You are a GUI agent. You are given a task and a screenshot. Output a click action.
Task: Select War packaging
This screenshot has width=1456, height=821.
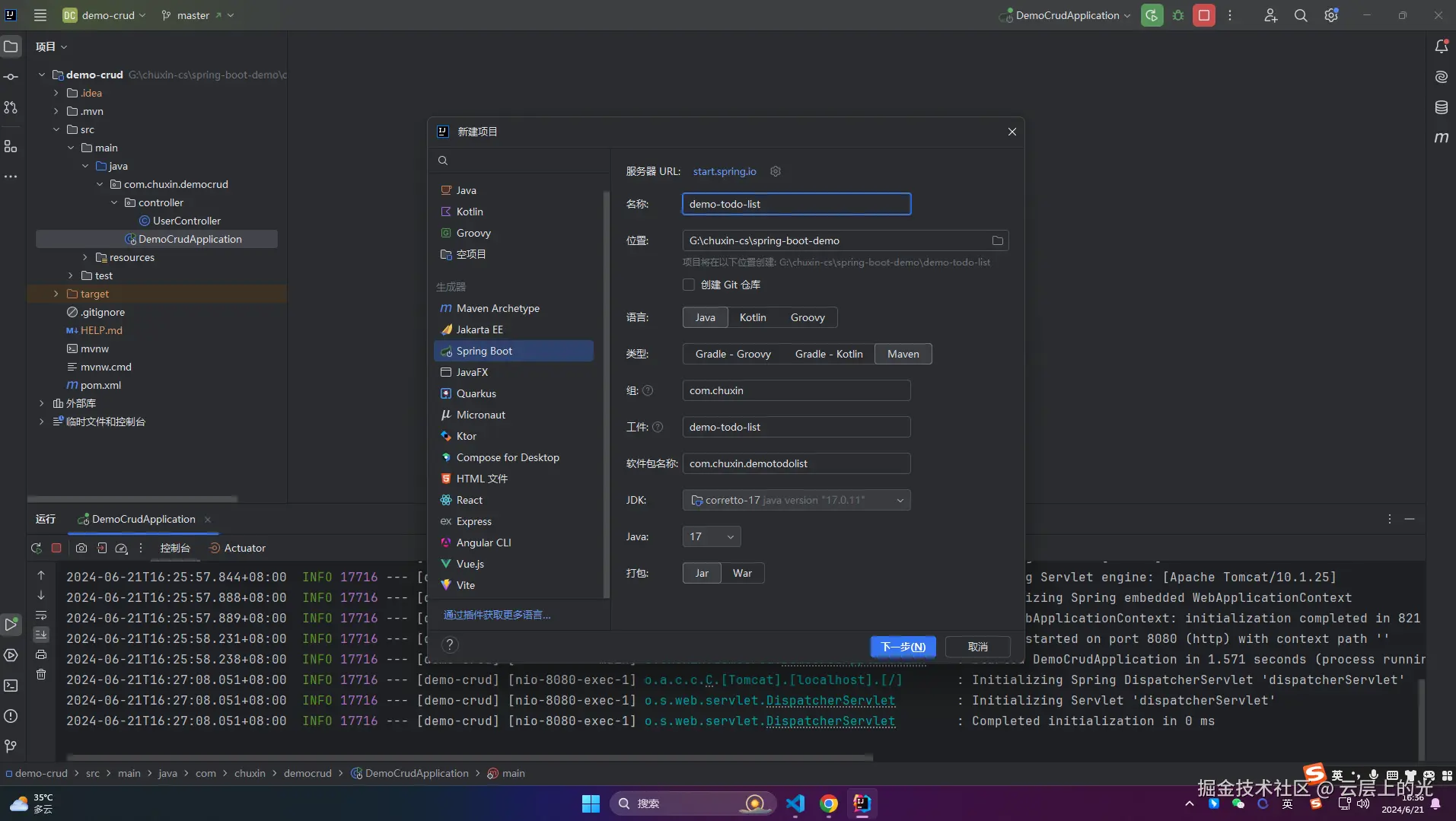pyautogui.click(x=742, y=573)
